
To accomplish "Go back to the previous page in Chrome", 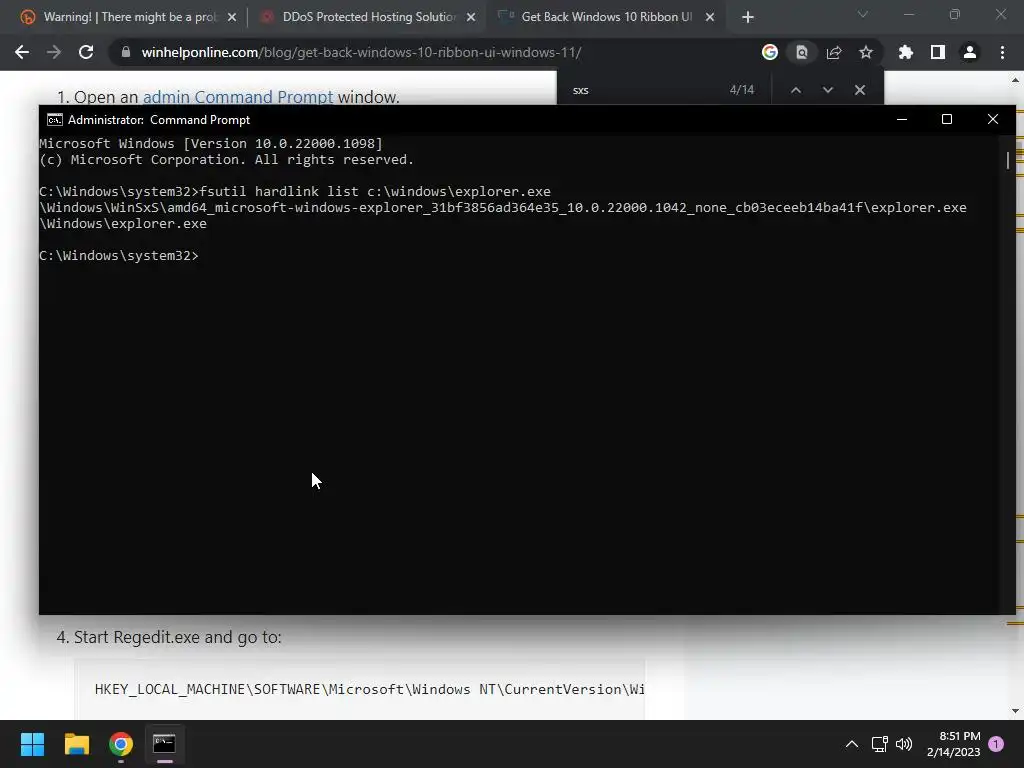I will click(x=22, y=52).
